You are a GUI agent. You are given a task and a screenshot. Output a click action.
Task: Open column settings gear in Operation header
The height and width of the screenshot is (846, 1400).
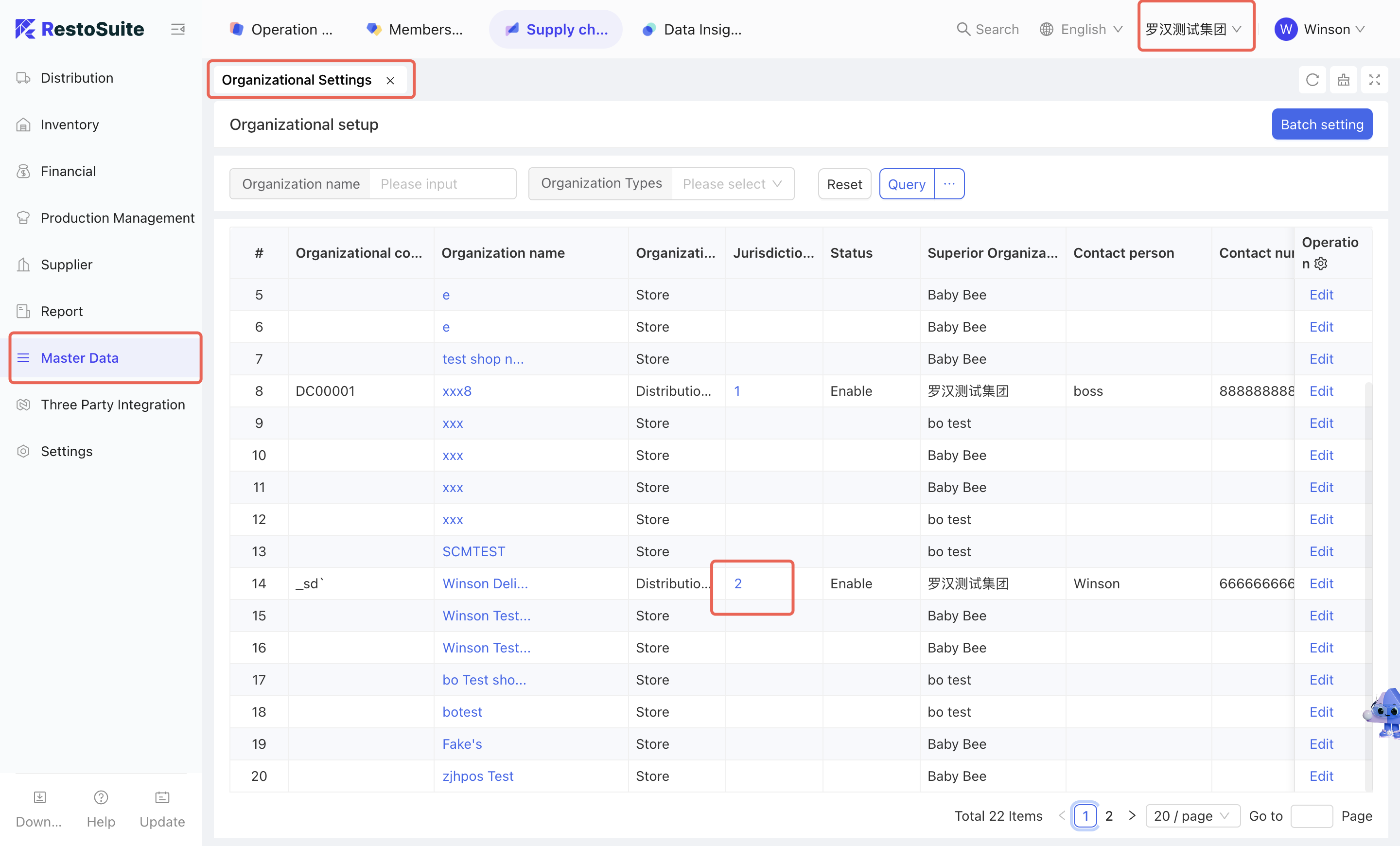[1321, 264]
